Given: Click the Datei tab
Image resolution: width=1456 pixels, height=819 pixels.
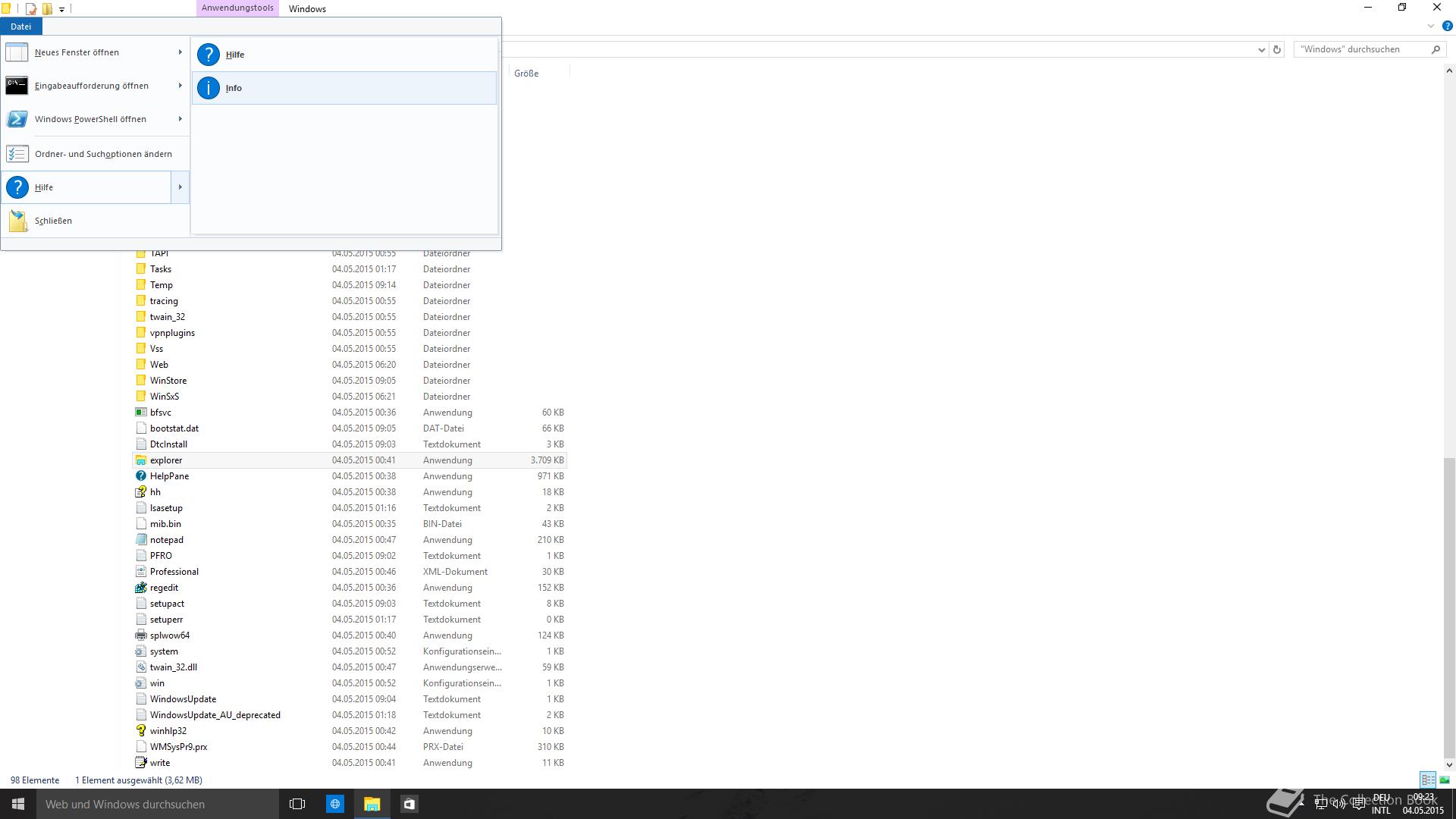Looking at the screenshot, I should point(20,27).
